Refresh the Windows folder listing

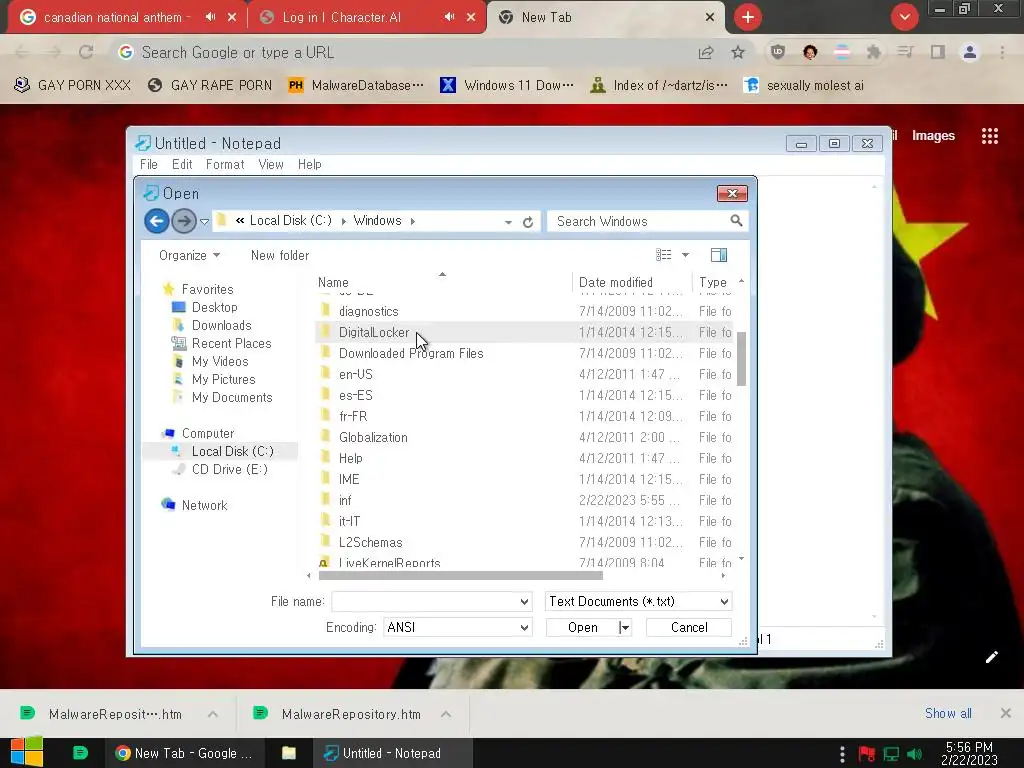[528, 222]
